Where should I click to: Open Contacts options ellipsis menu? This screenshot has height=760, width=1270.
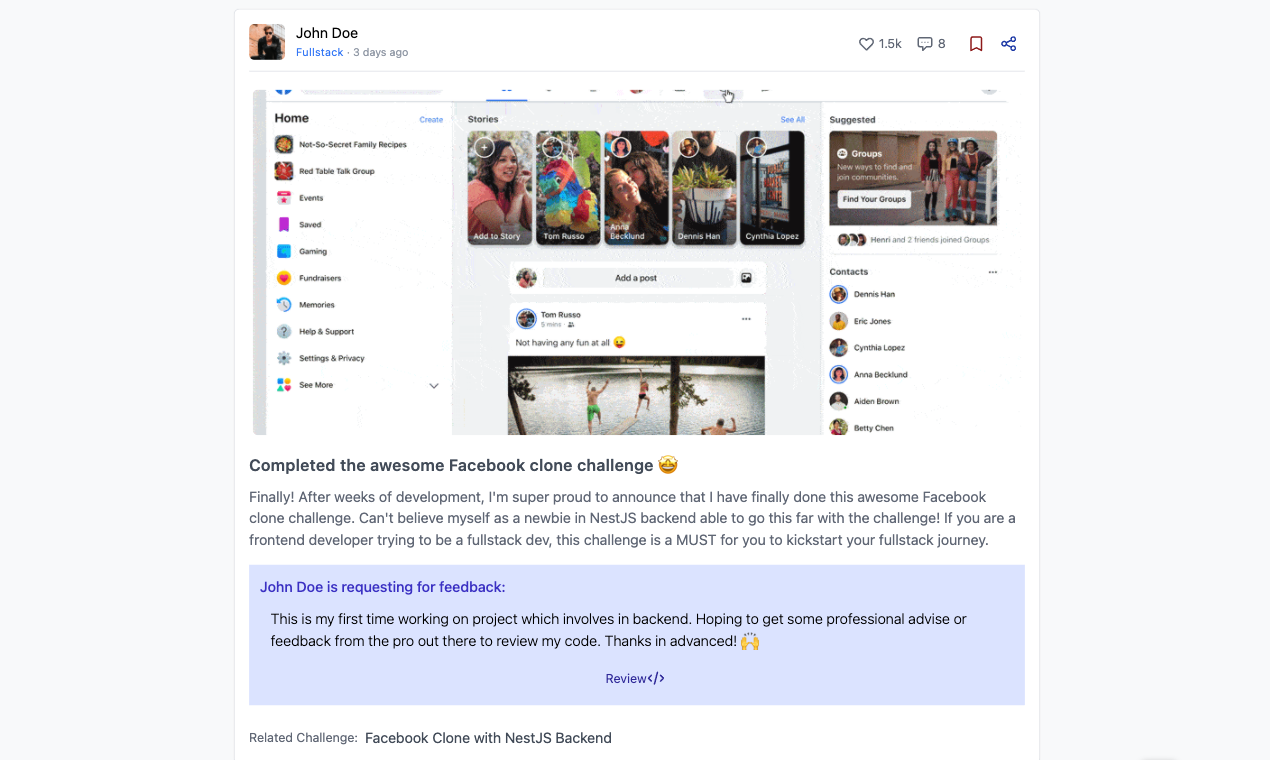[x=993, y=272]
